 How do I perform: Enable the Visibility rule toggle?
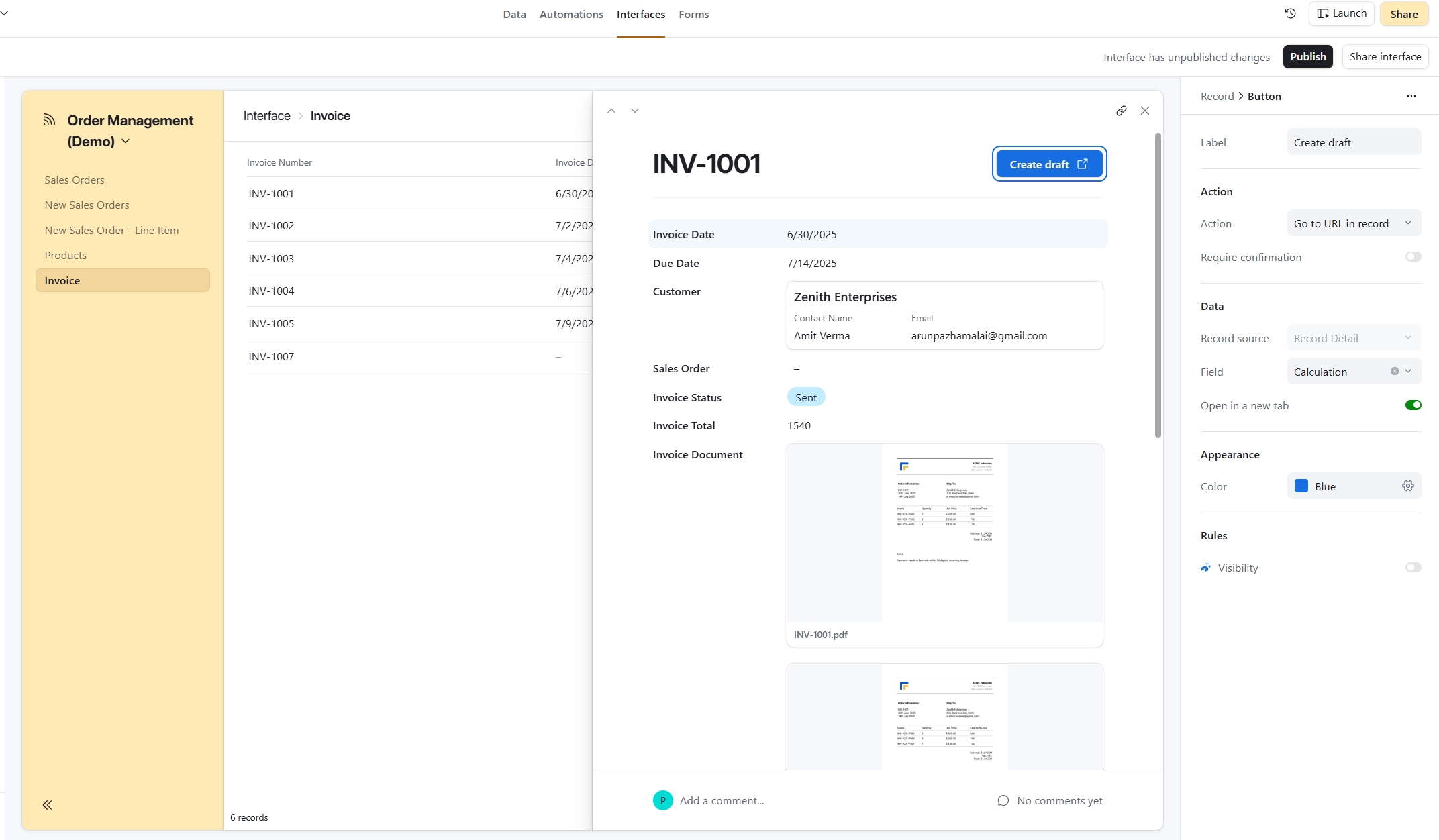(1413, 568)
